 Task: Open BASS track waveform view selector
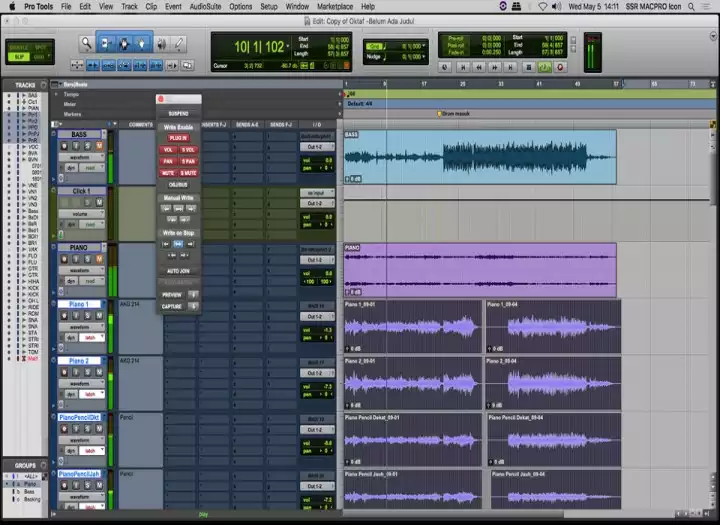(80, 157)
